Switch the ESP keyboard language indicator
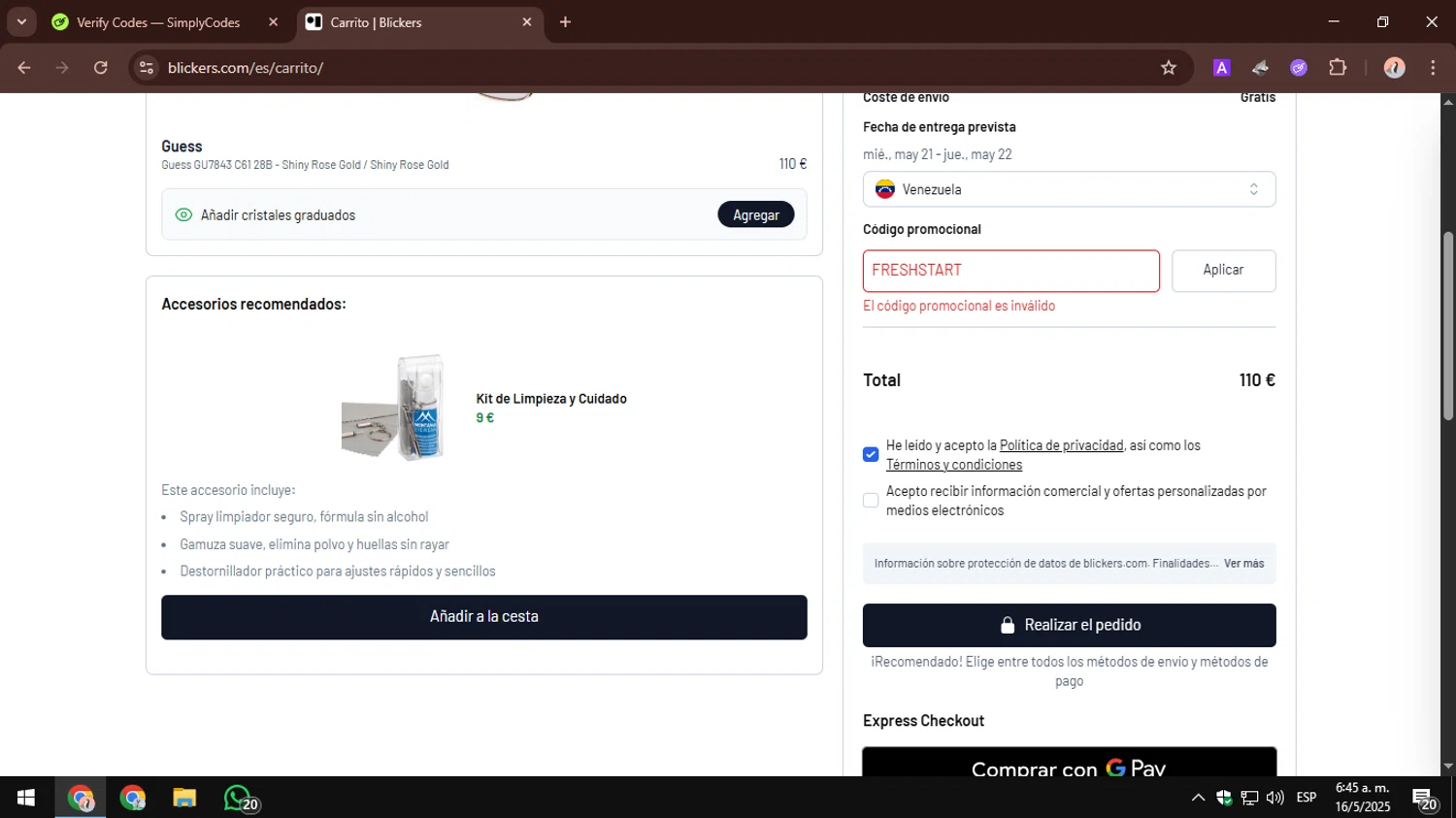The height and width of the screenshot is (818, 1456). click(x=1307, y=798)
